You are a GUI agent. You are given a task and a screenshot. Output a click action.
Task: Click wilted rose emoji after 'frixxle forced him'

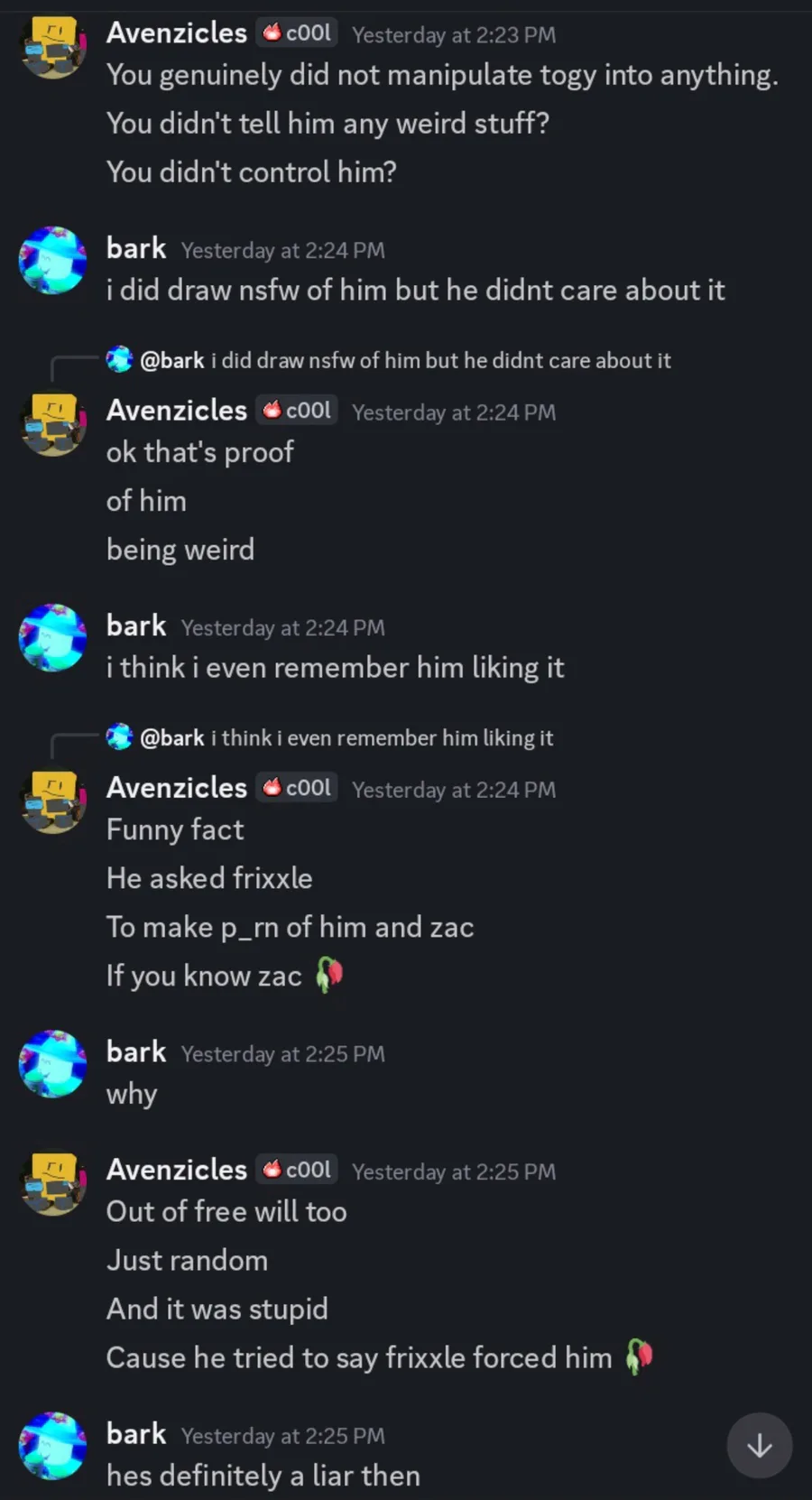tap(639, 1356)
